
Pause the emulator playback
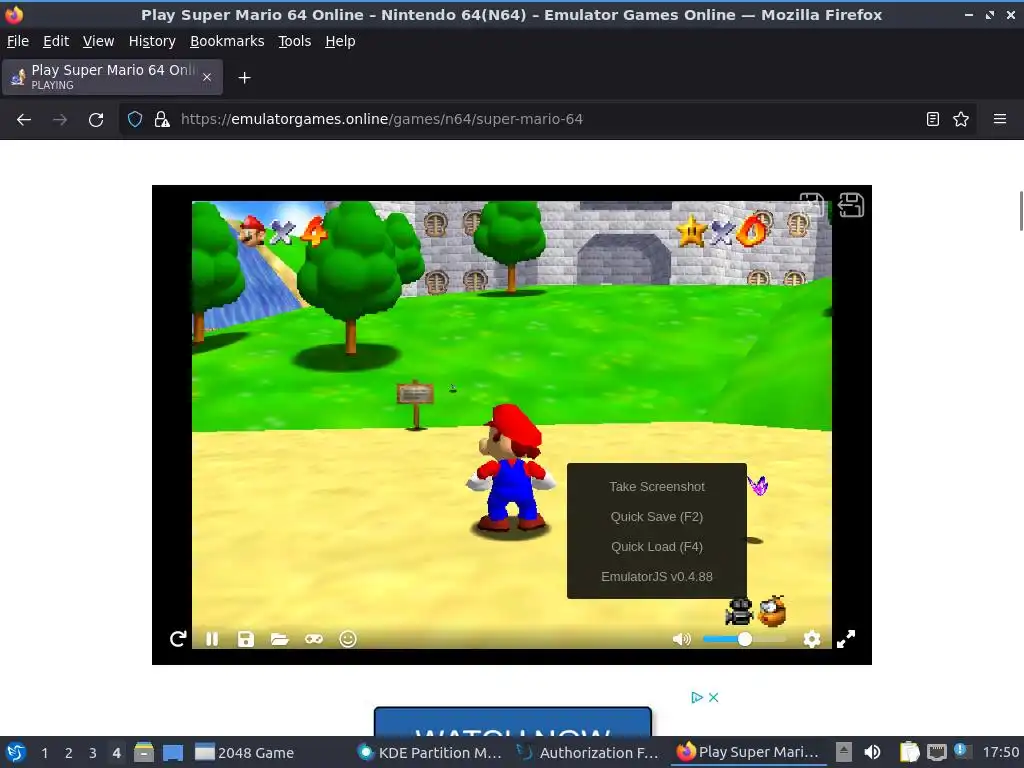[212, 639]
